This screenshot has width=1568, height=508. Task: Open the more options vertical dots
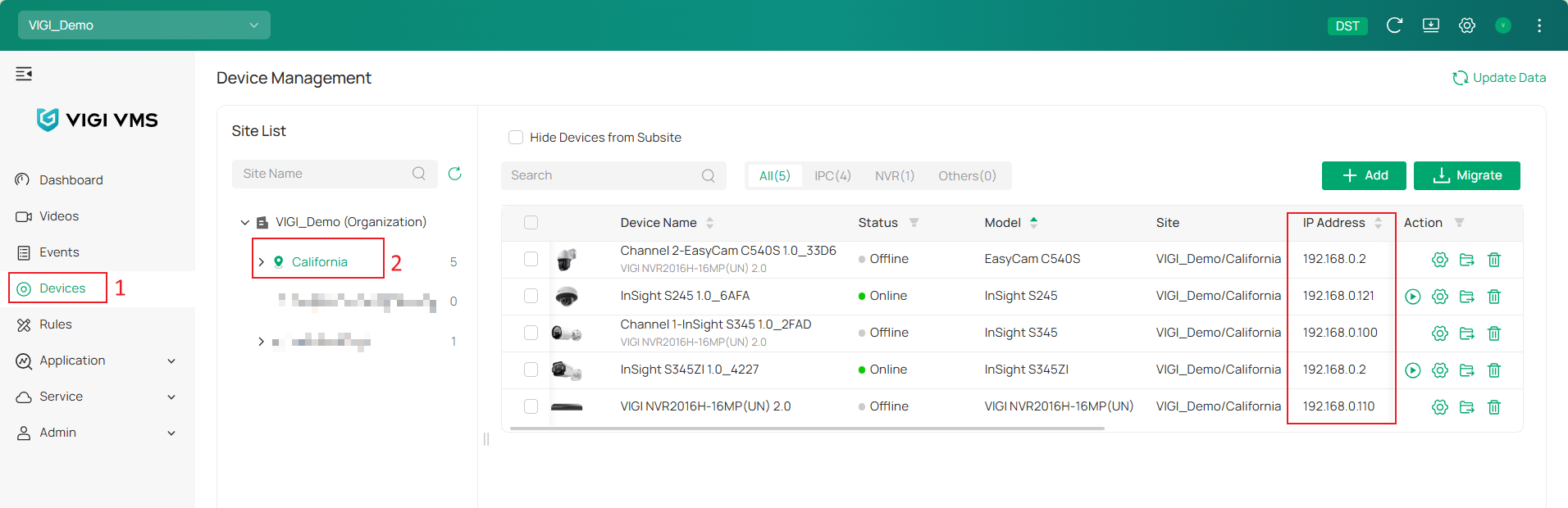1539,25
